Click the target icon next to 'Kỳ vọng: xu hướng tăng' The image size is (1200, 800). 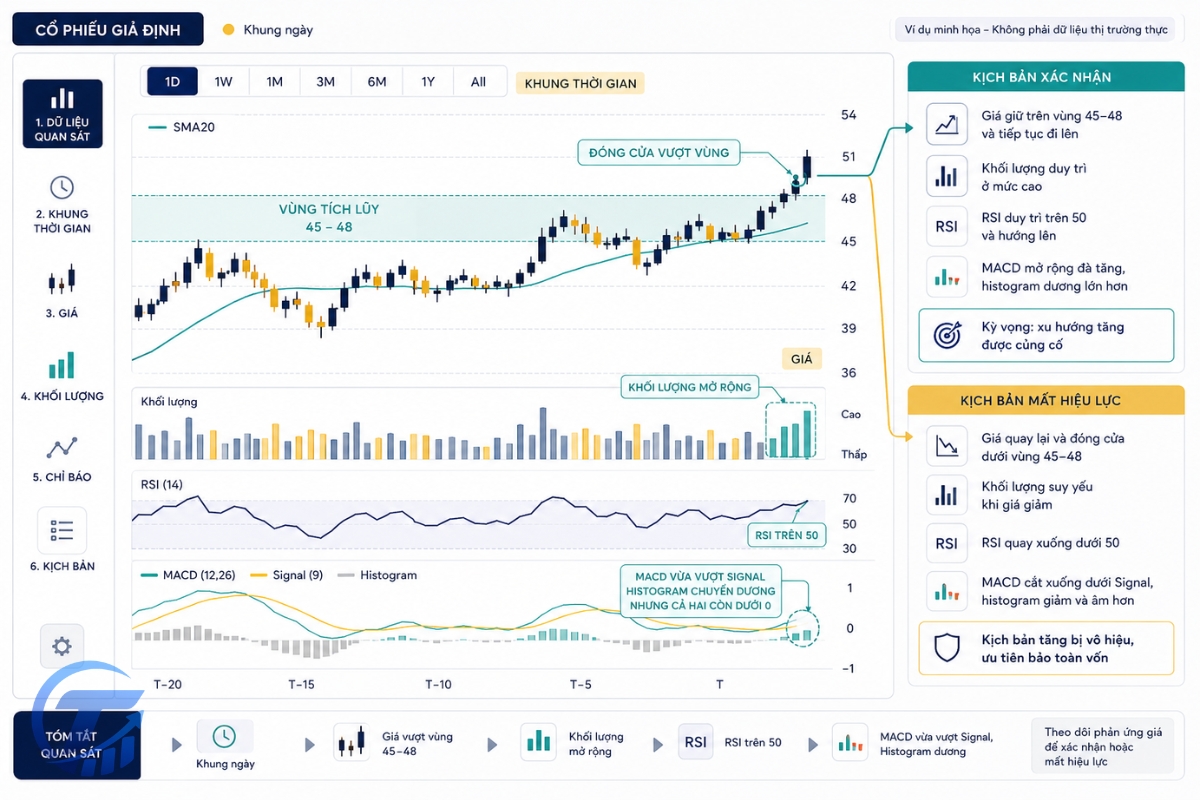[x=947, y=335]
